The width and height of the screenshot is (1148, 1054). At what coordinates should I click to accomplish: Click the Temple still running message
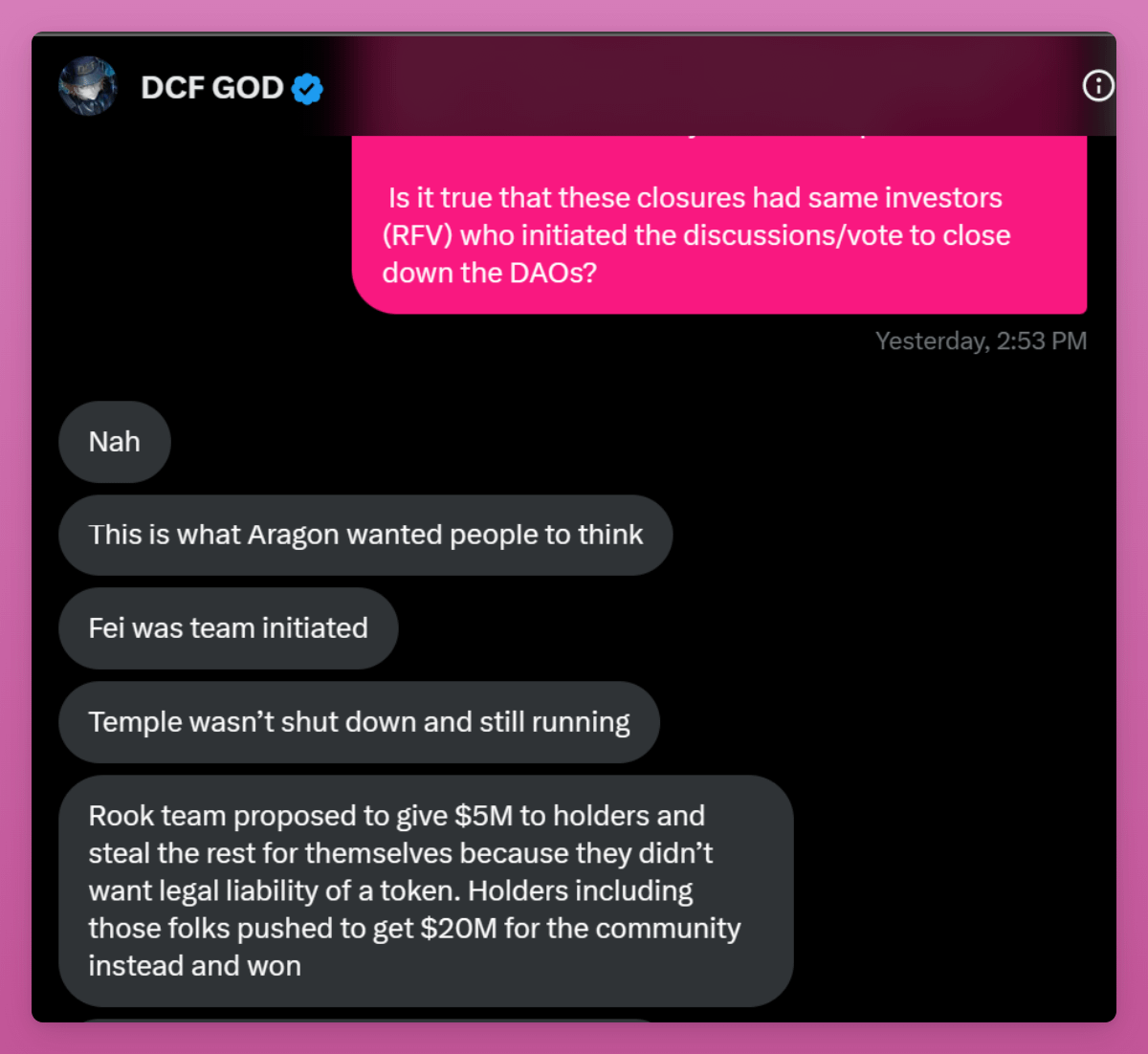360,722
